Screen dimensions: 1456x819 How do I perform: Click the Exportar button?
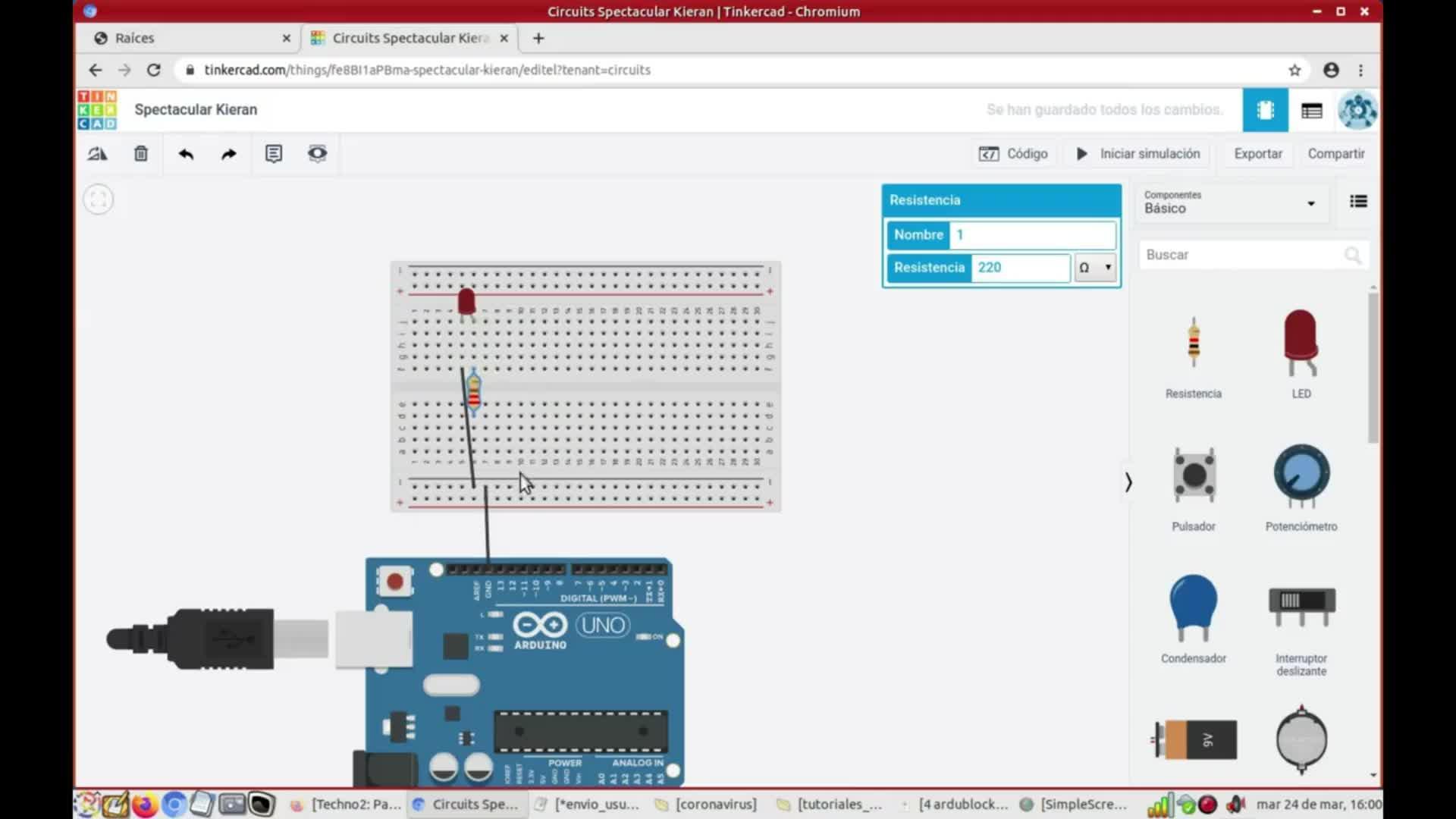[x=1257, y=154]
